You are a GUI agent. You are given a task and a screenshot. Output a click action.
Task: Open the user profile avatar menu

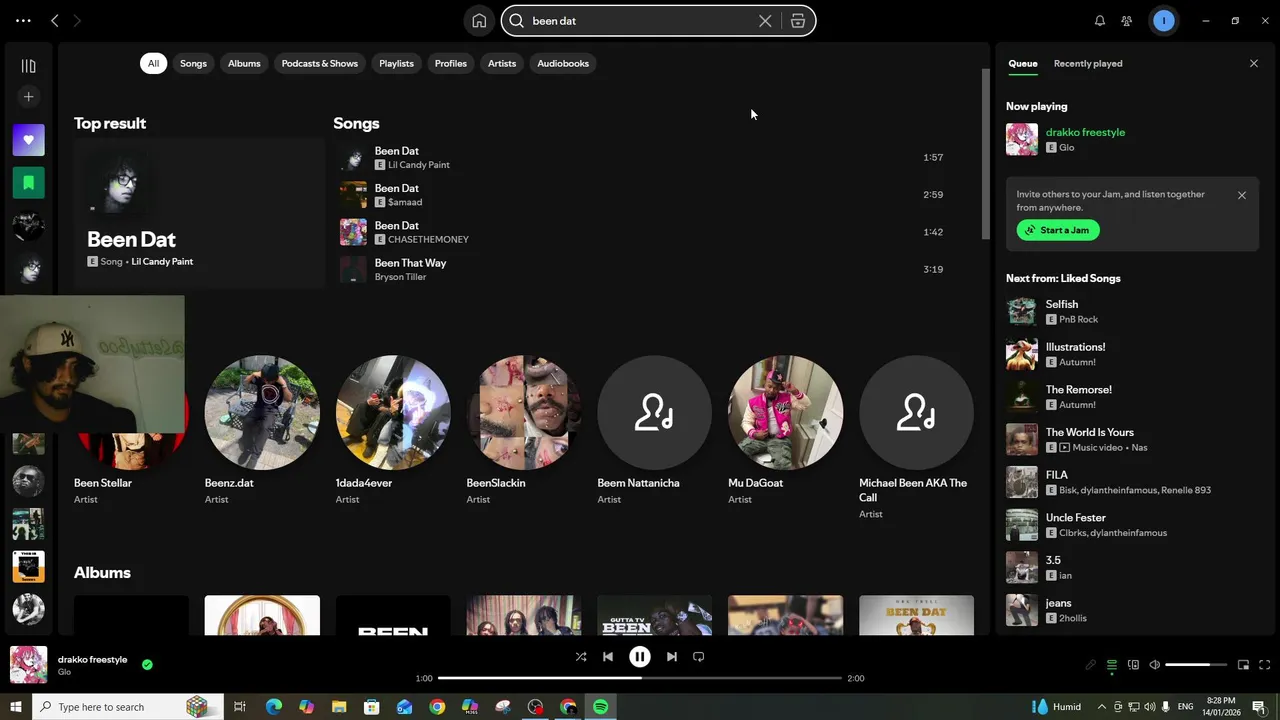tap(1163, 21)
